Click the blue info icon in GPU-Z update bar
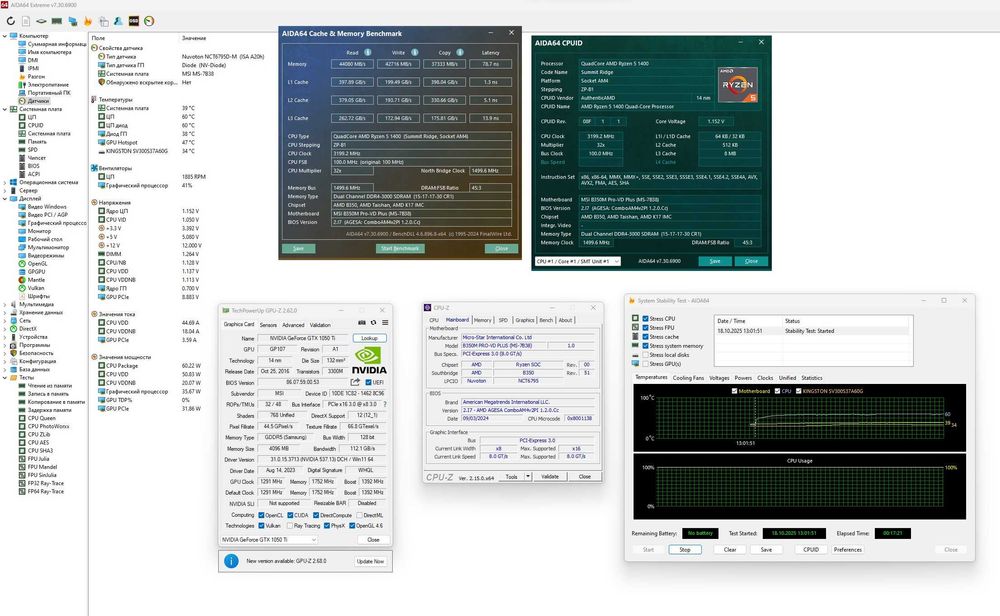This screenshot has width=1000, height=616. pyautogui.click(x=231, y=561)
